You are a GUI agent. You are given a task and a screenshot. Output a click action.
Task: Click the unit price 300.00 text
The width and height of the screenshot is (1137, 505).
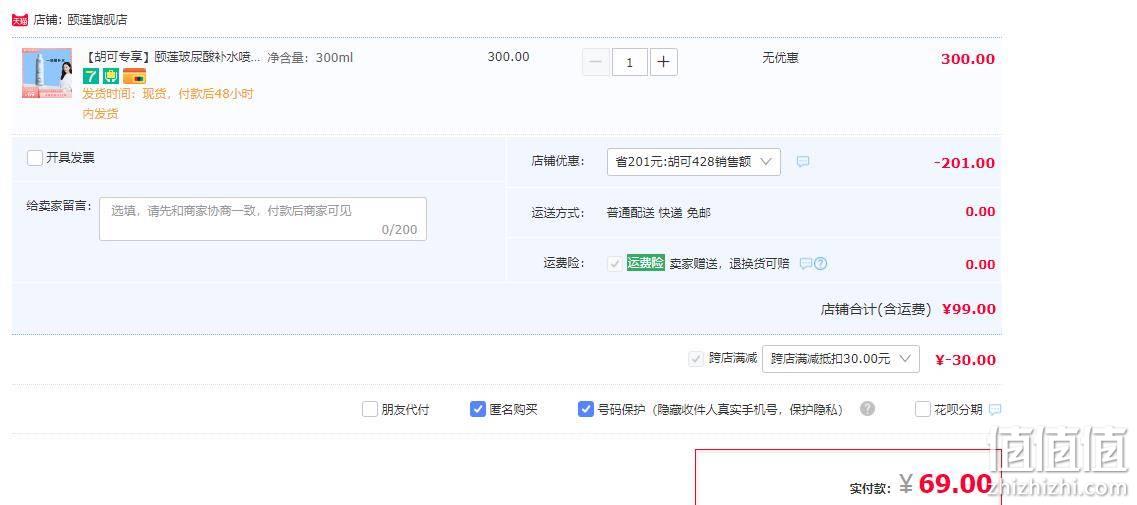pos(508,57)
